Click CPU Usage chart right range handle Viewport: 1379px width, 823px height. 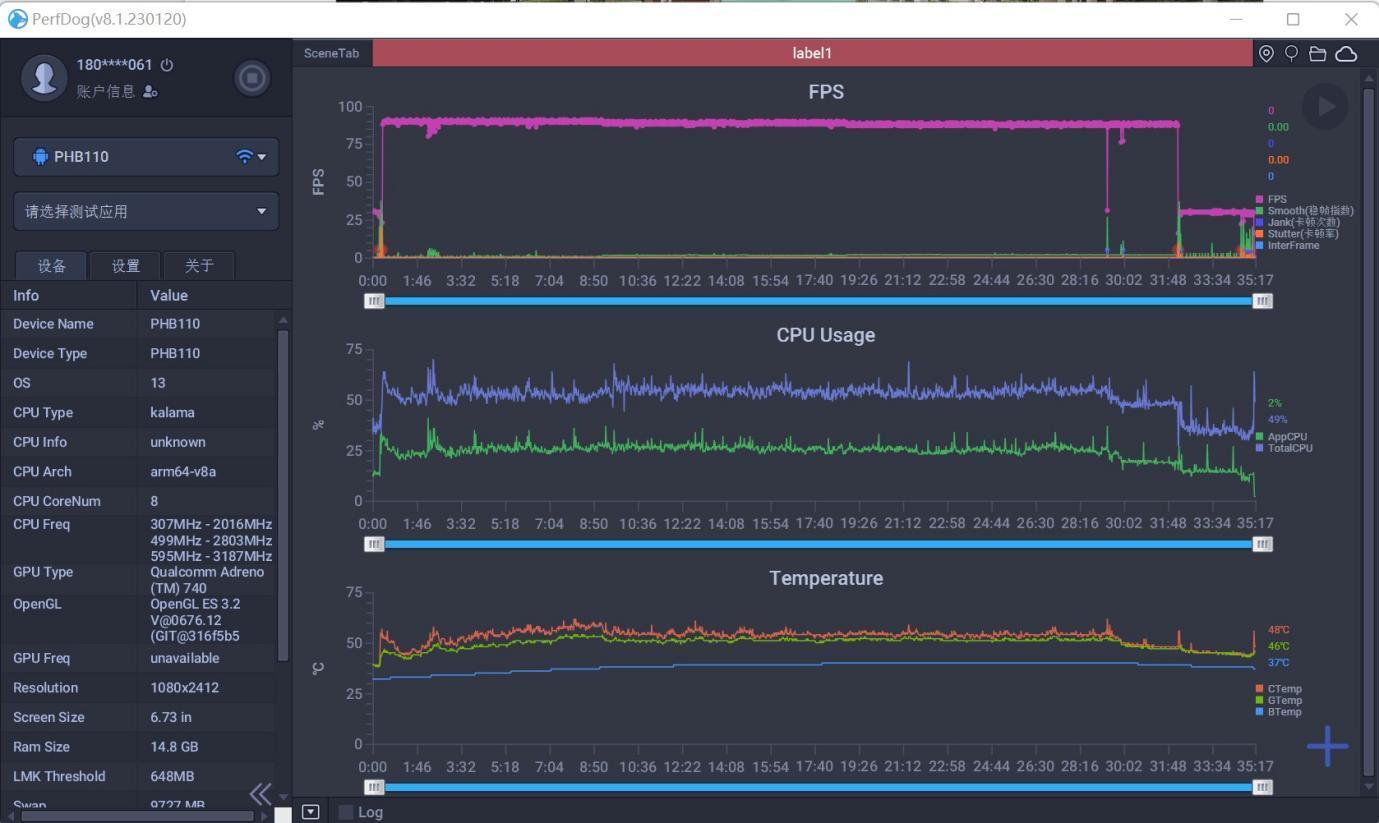1263,544
